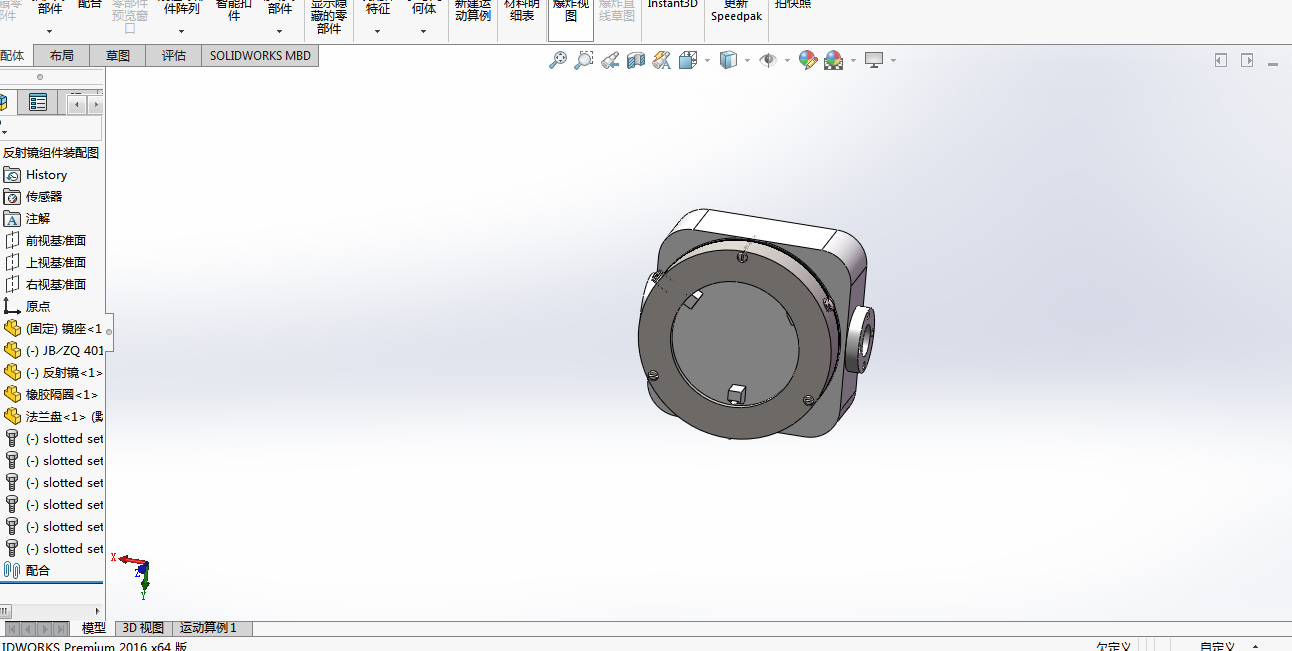Open the 3D 视图 bottom tab
Screen dimensions: 1292x651
click(x=143, y=628)
